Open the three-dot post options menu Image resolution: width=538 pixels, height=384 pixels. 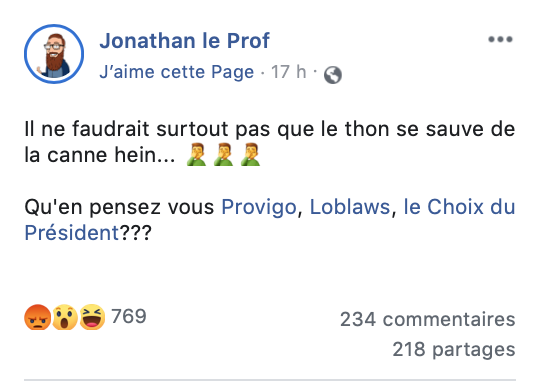500,39
